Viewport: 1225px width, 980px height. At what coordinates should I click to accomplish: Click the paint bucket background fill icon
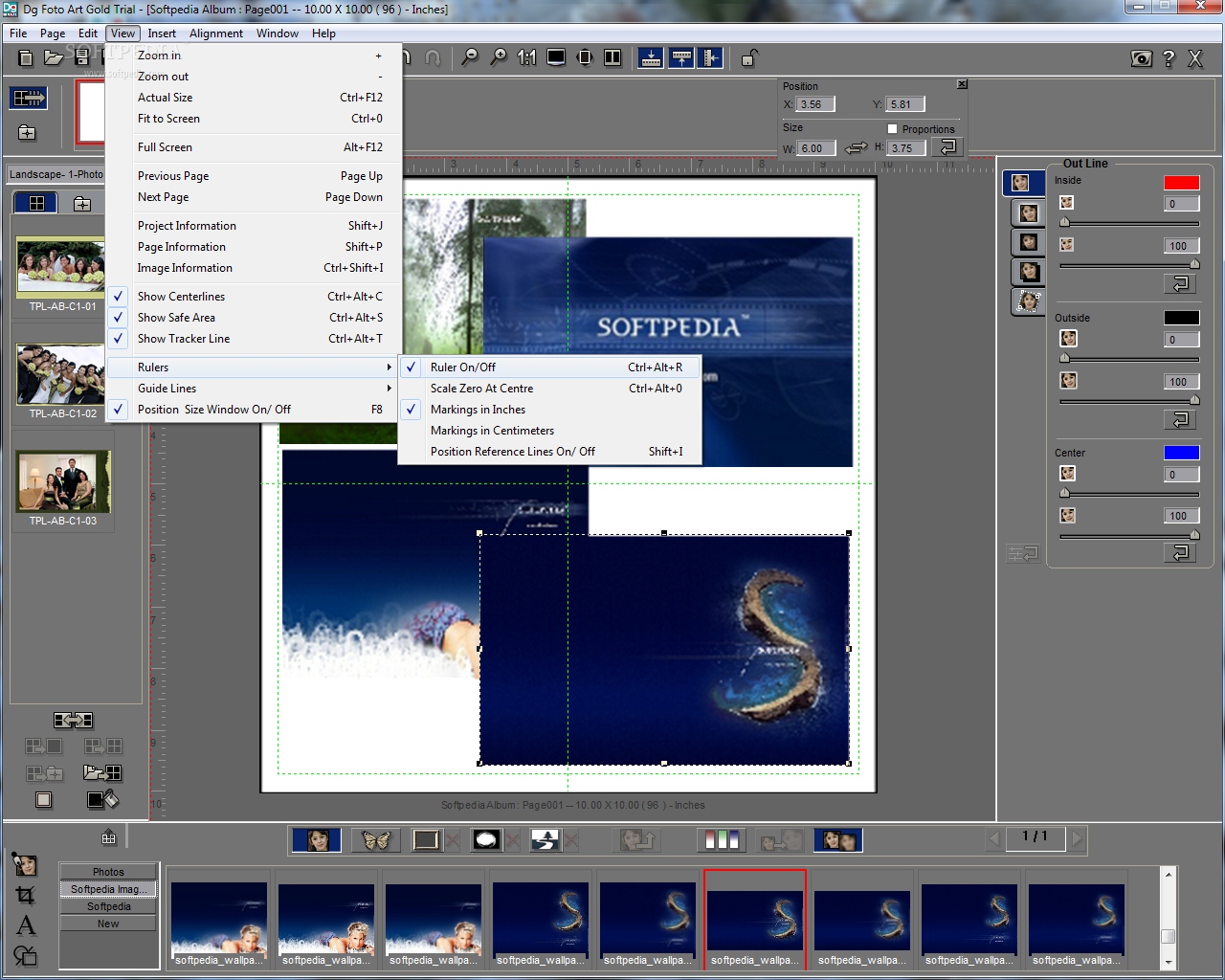102,799
